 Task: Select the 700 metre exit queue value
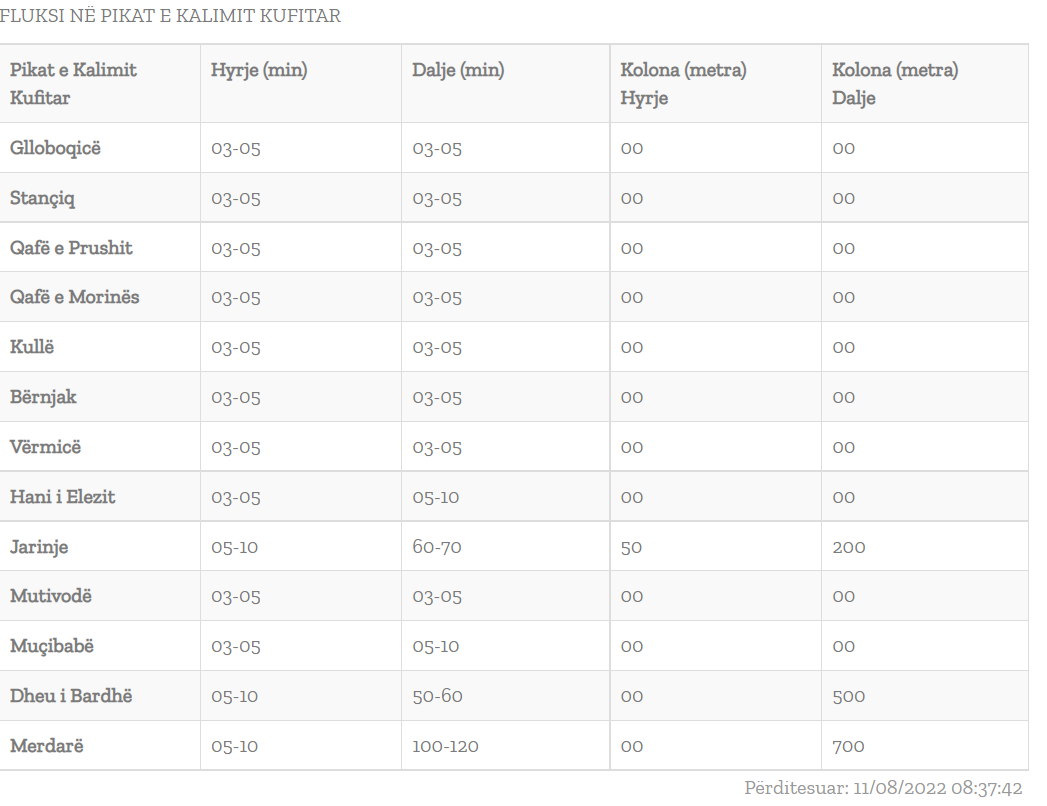coord(848,746)
